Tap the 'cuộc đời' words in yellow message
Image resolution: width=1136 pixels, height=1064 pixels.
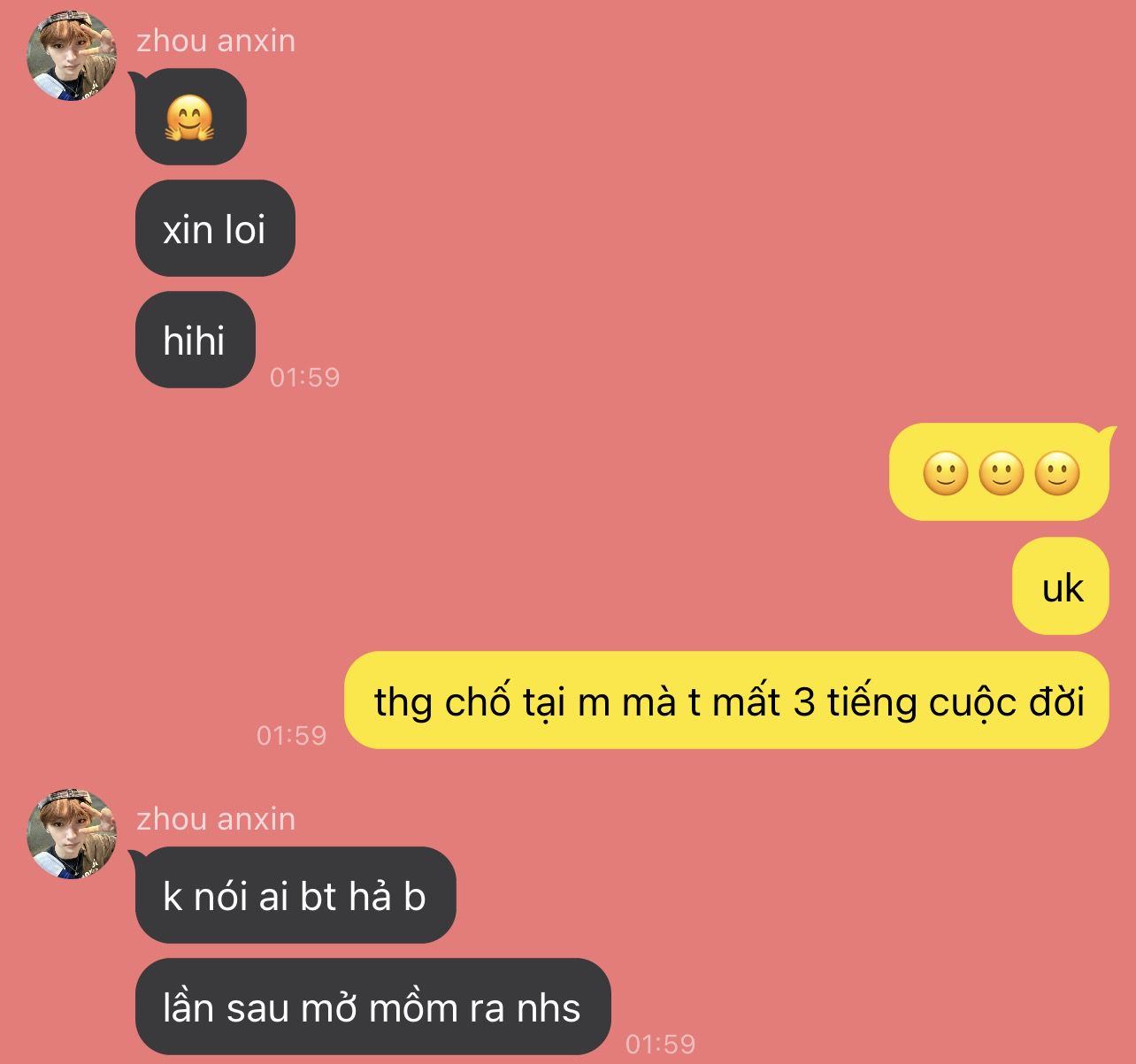pyautogui.click(x=1006, y=702)
